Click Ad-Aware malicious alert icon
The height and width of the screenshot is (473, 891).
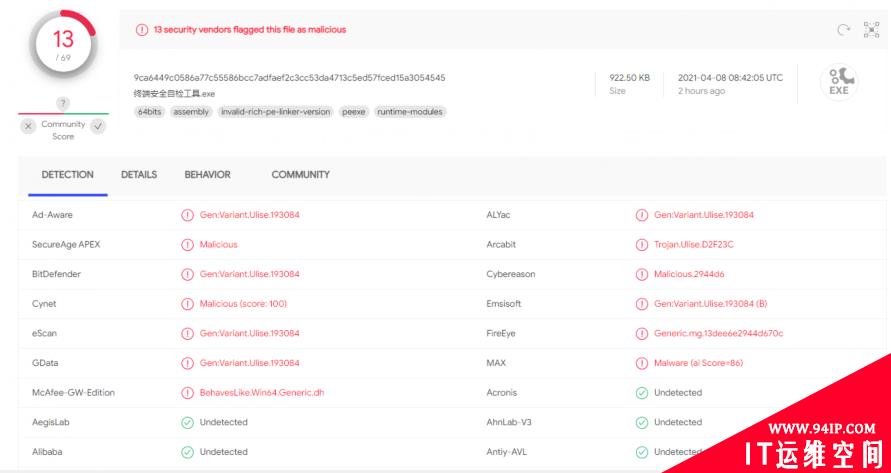[x=187, y=215]
